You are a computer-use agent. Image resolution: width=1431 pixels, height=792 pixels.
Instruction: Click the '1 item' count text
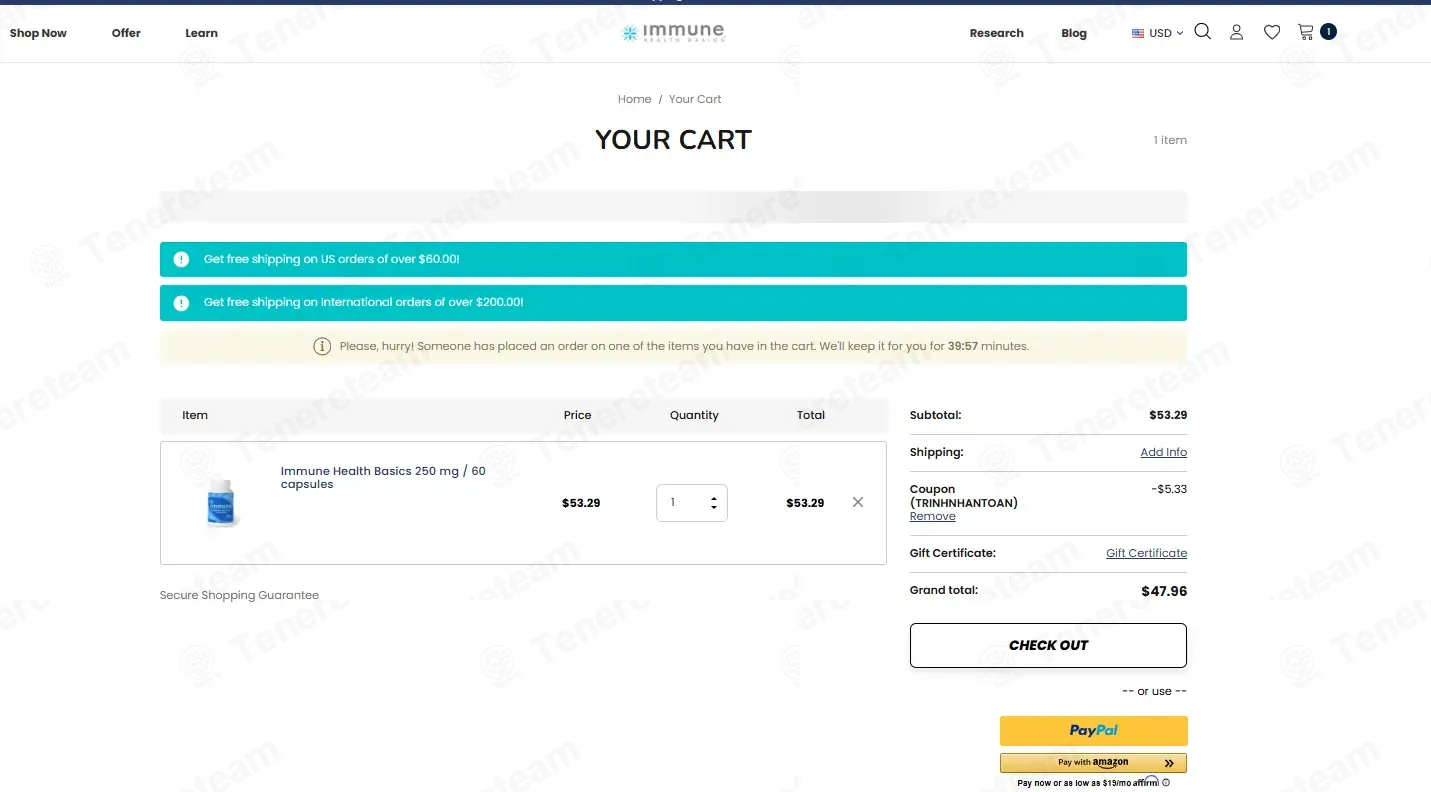pos(1170,140)
